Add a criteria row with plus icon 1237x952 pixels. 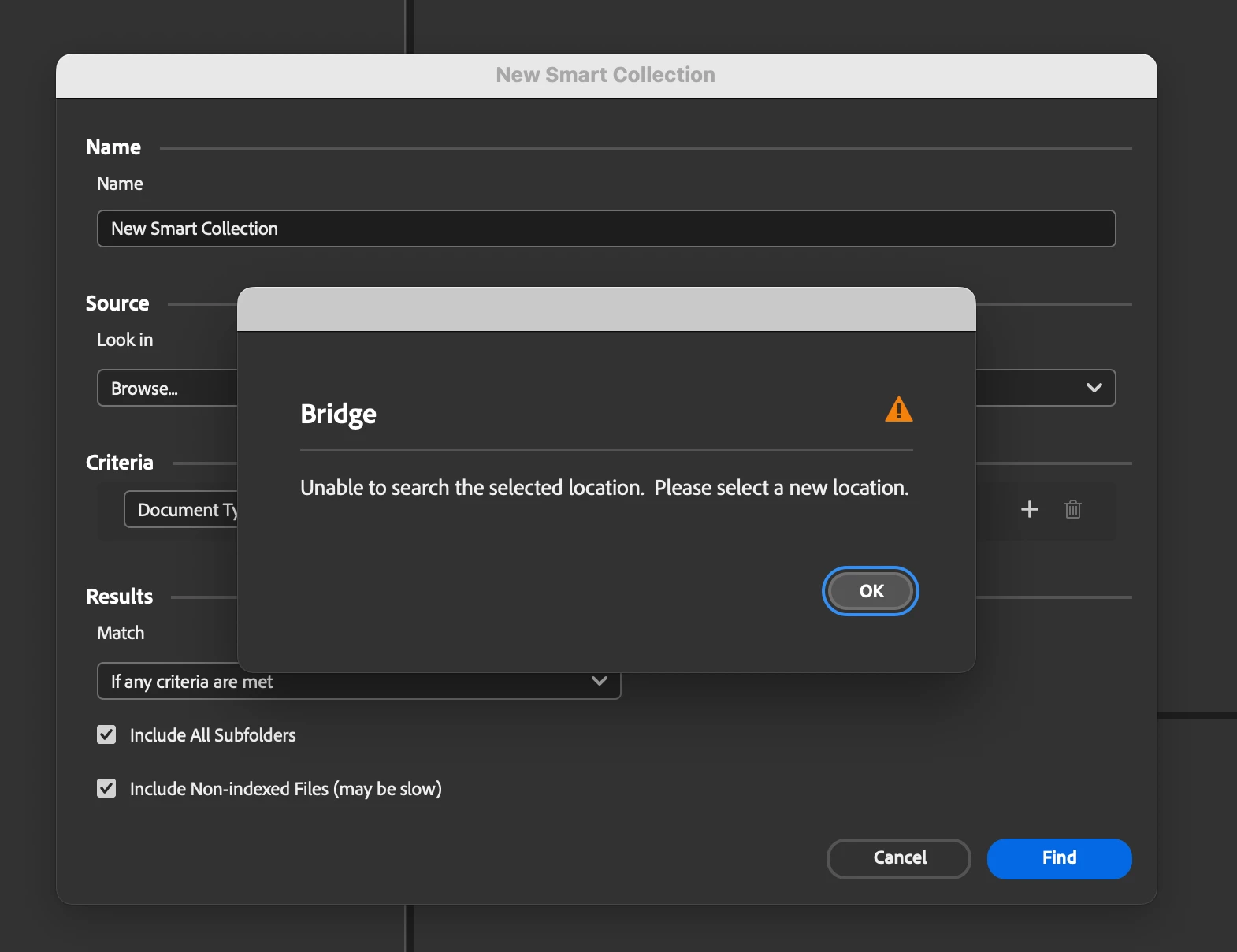(1029, 509)
